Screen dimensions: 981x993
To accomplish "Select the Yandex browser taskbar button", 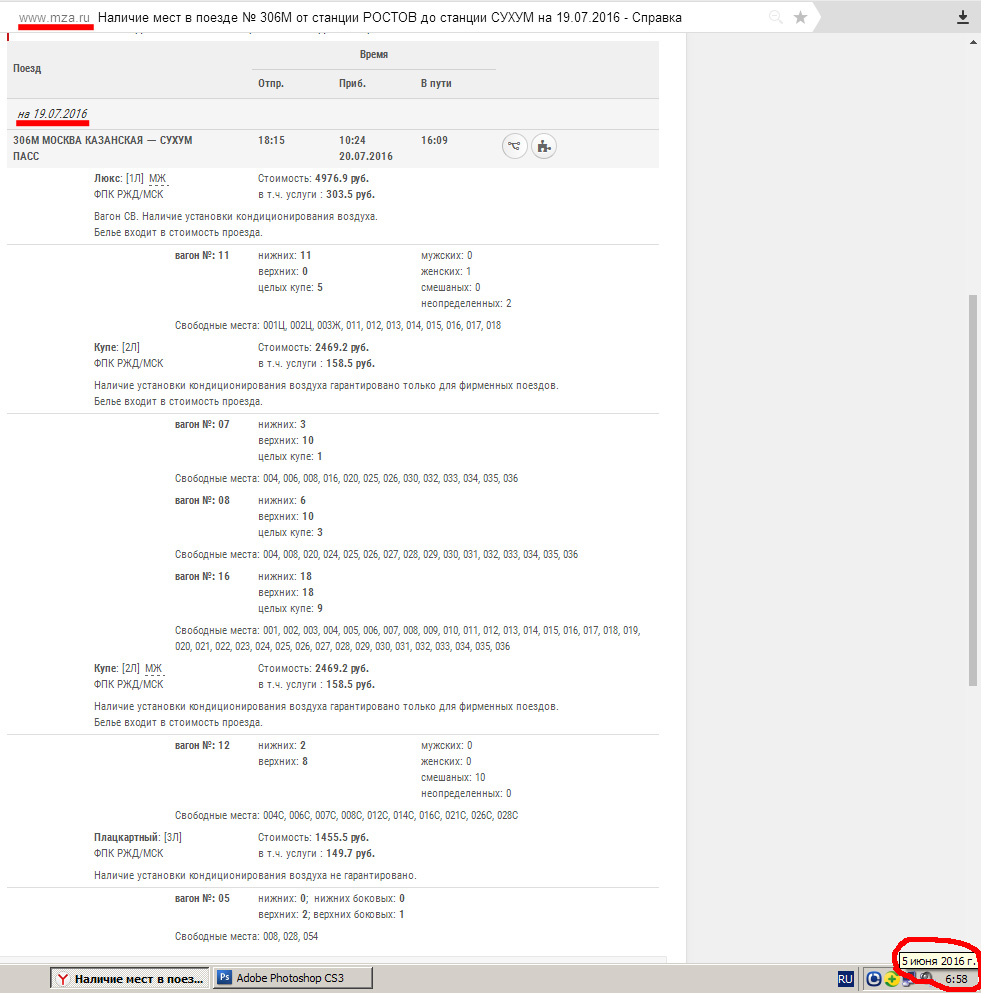I will (x=130, y=978).
